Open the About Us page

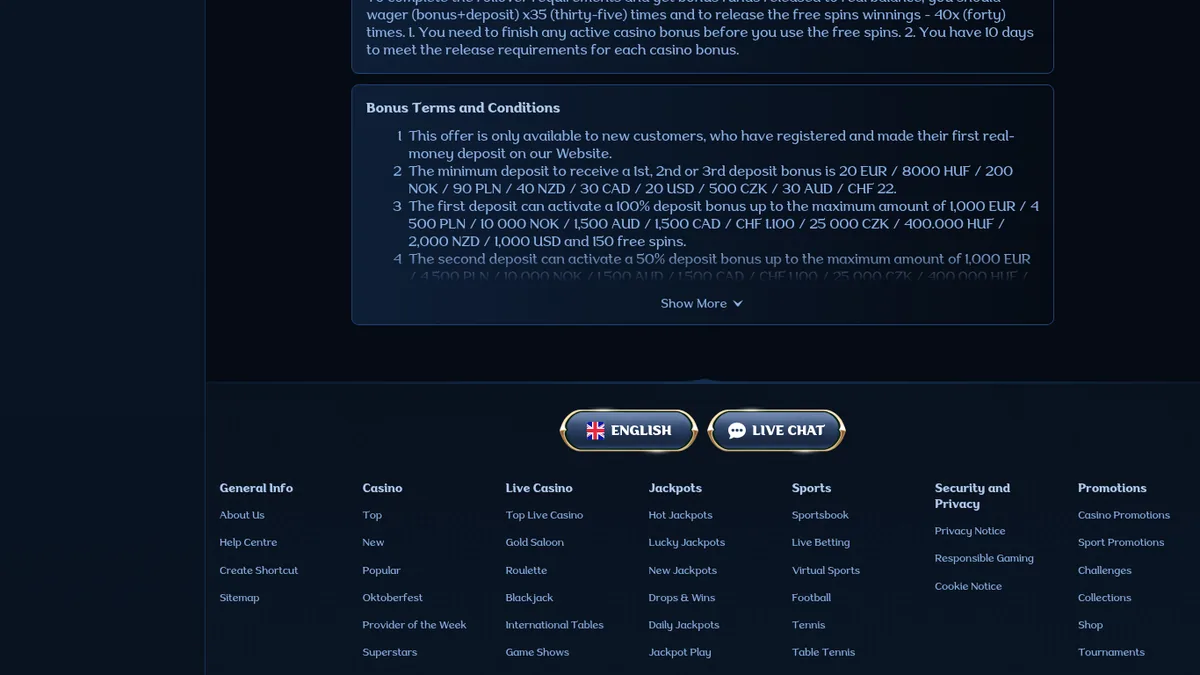(x=242, y=515)
